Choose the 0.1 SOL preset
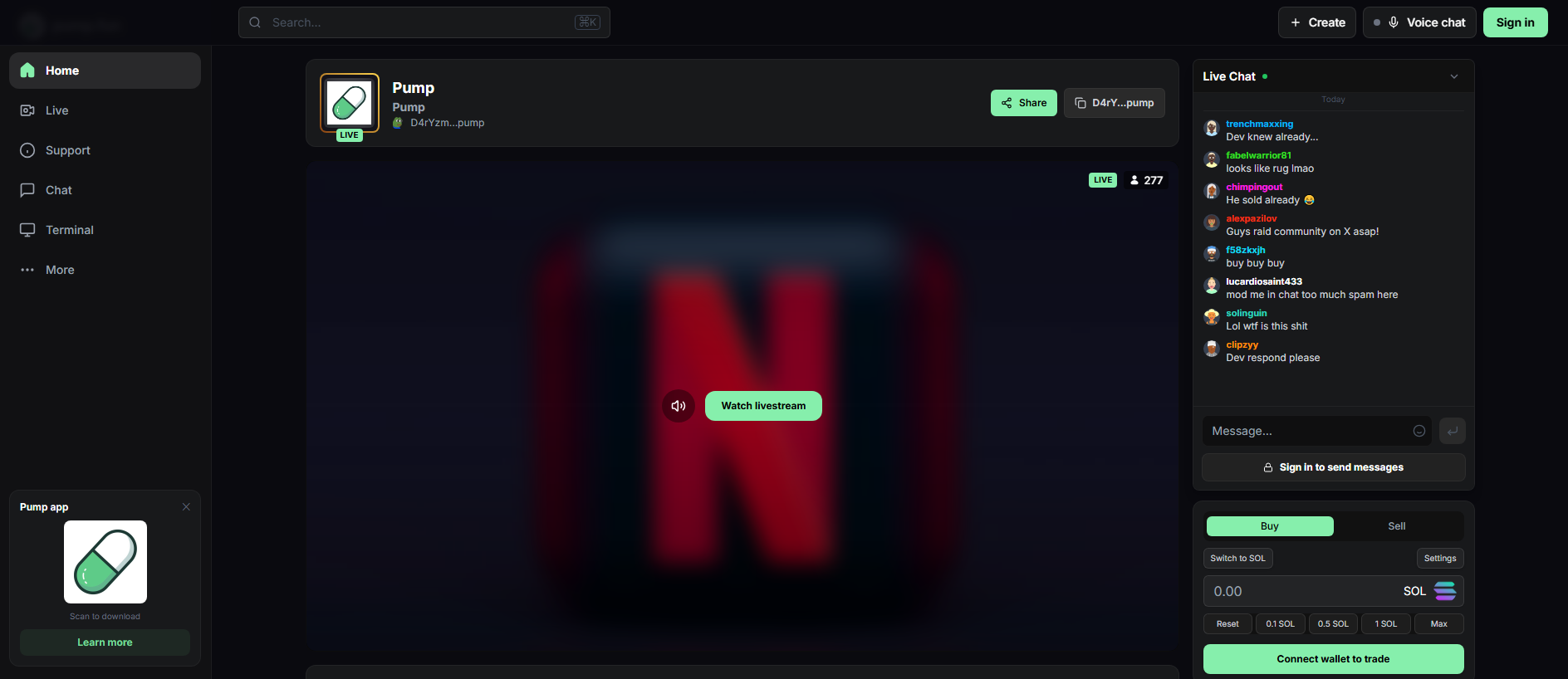This screenshot has height=679, width=1568. point(1280,624)
